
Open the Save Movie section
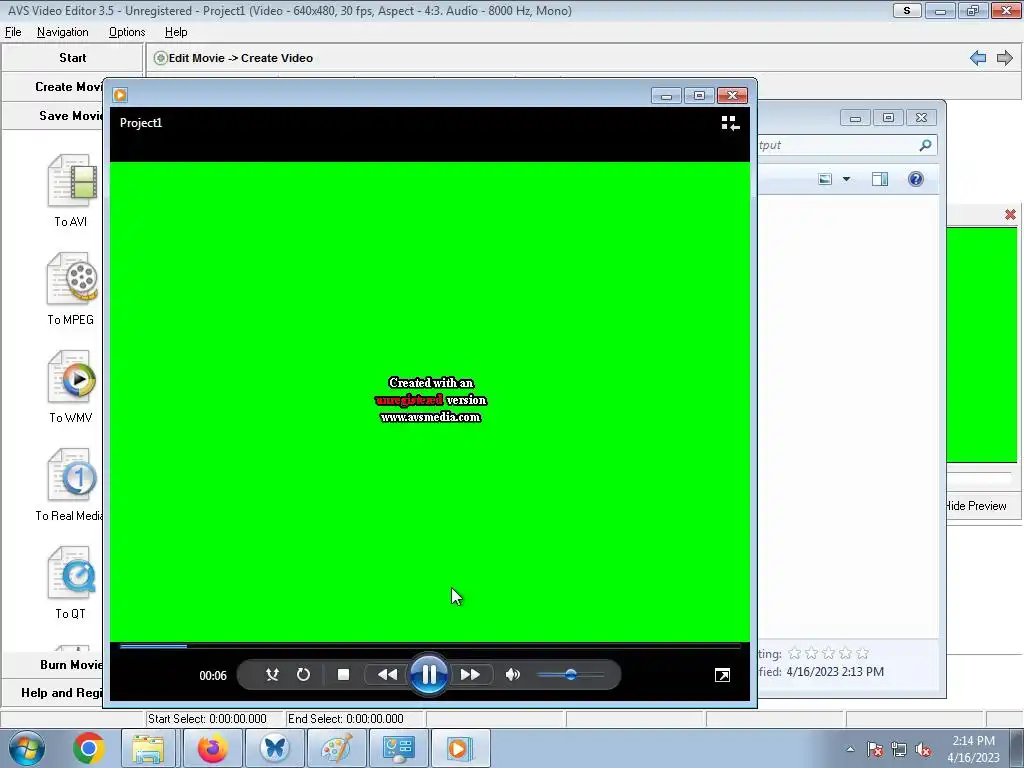pos(54,116)
